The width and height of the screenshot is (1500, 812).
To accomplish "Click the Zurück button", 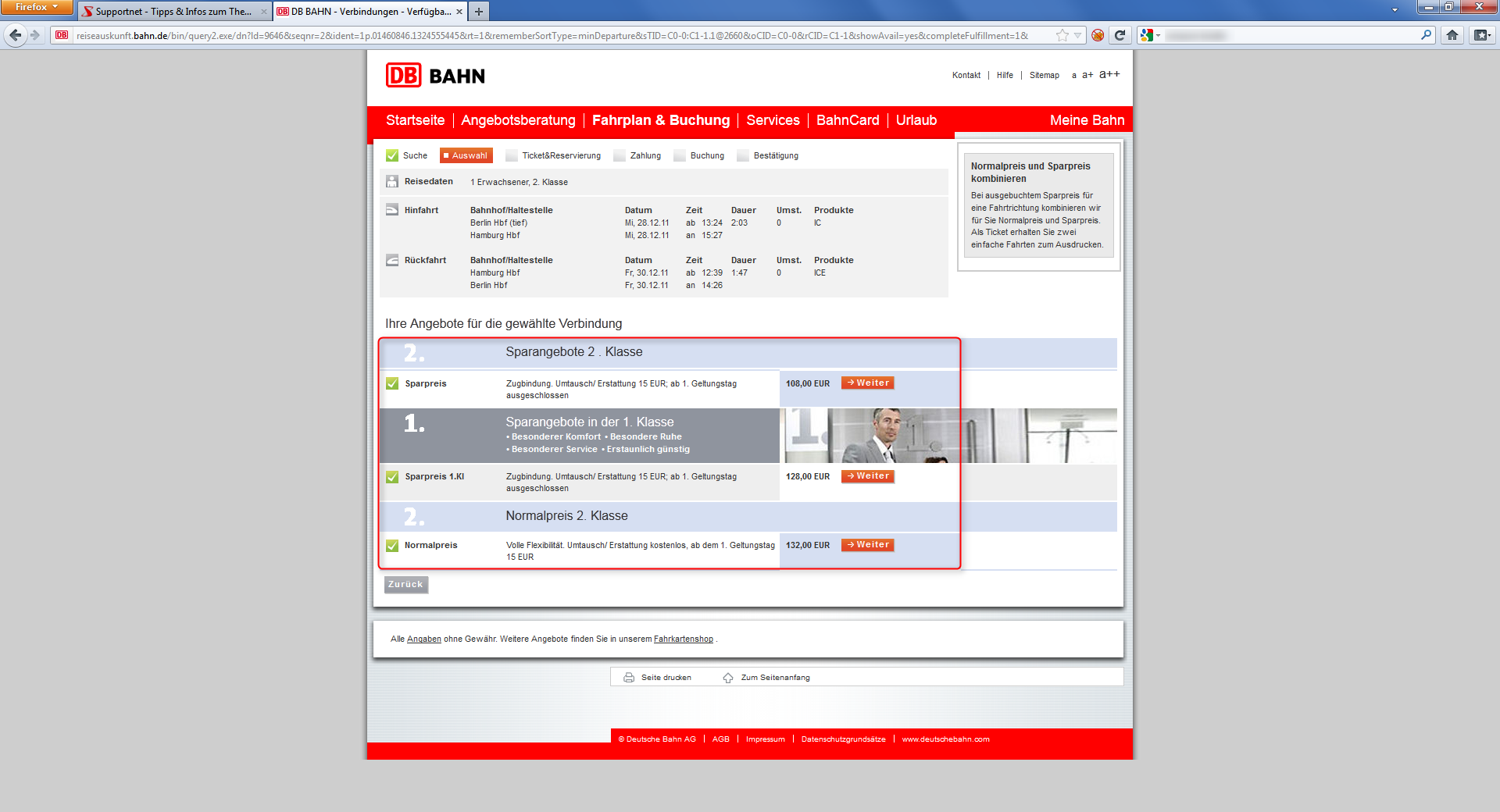I will (406, 585).
